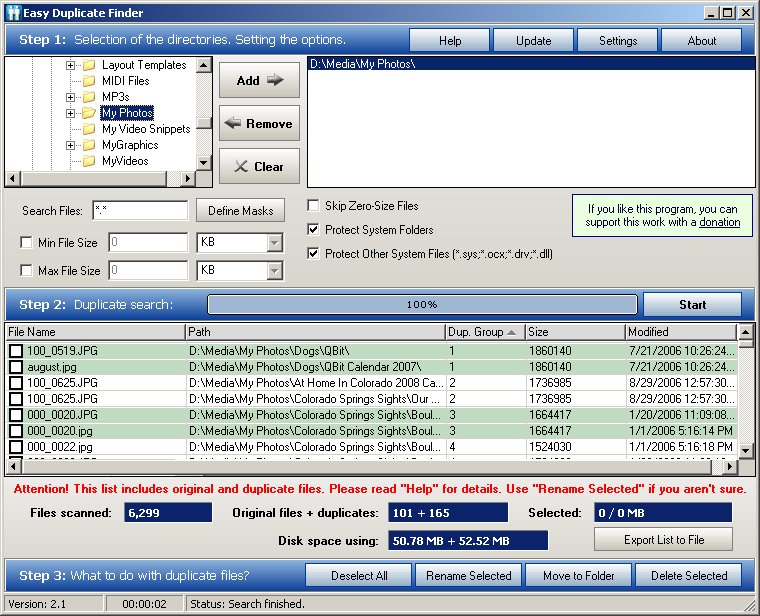Click the My Photos folder icon

pyautogui.click(x=88, y=113)
